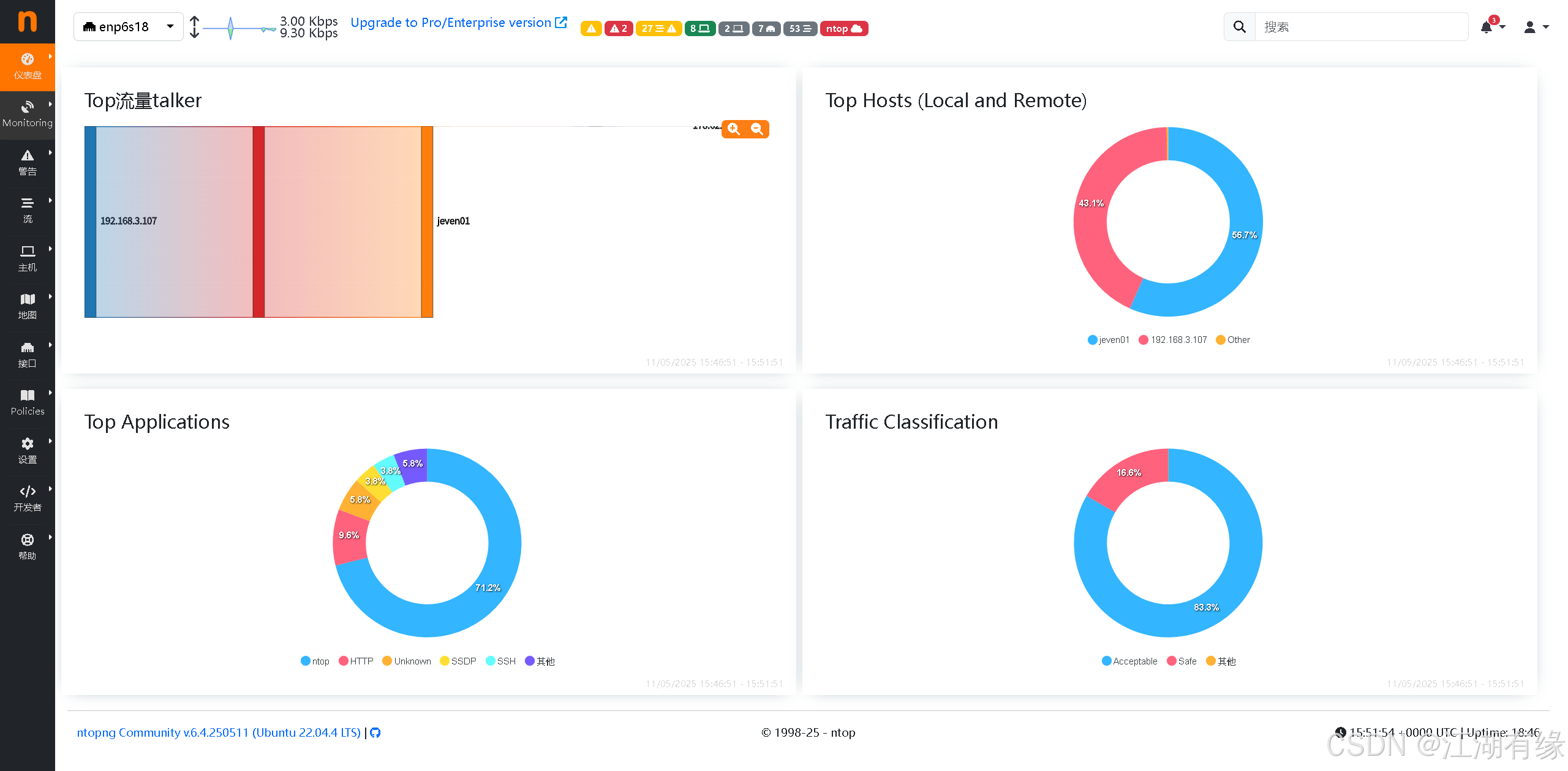Viewport: 1568px width, 771px height.
Task: Open the Policies sidebar menu
Action: (x=28, y=402)
